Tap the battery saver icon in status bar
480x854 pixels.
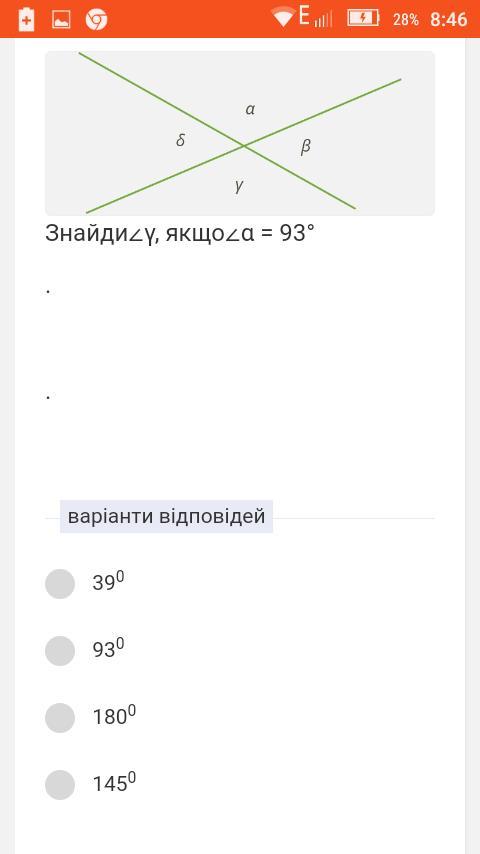tap(26, 20)
